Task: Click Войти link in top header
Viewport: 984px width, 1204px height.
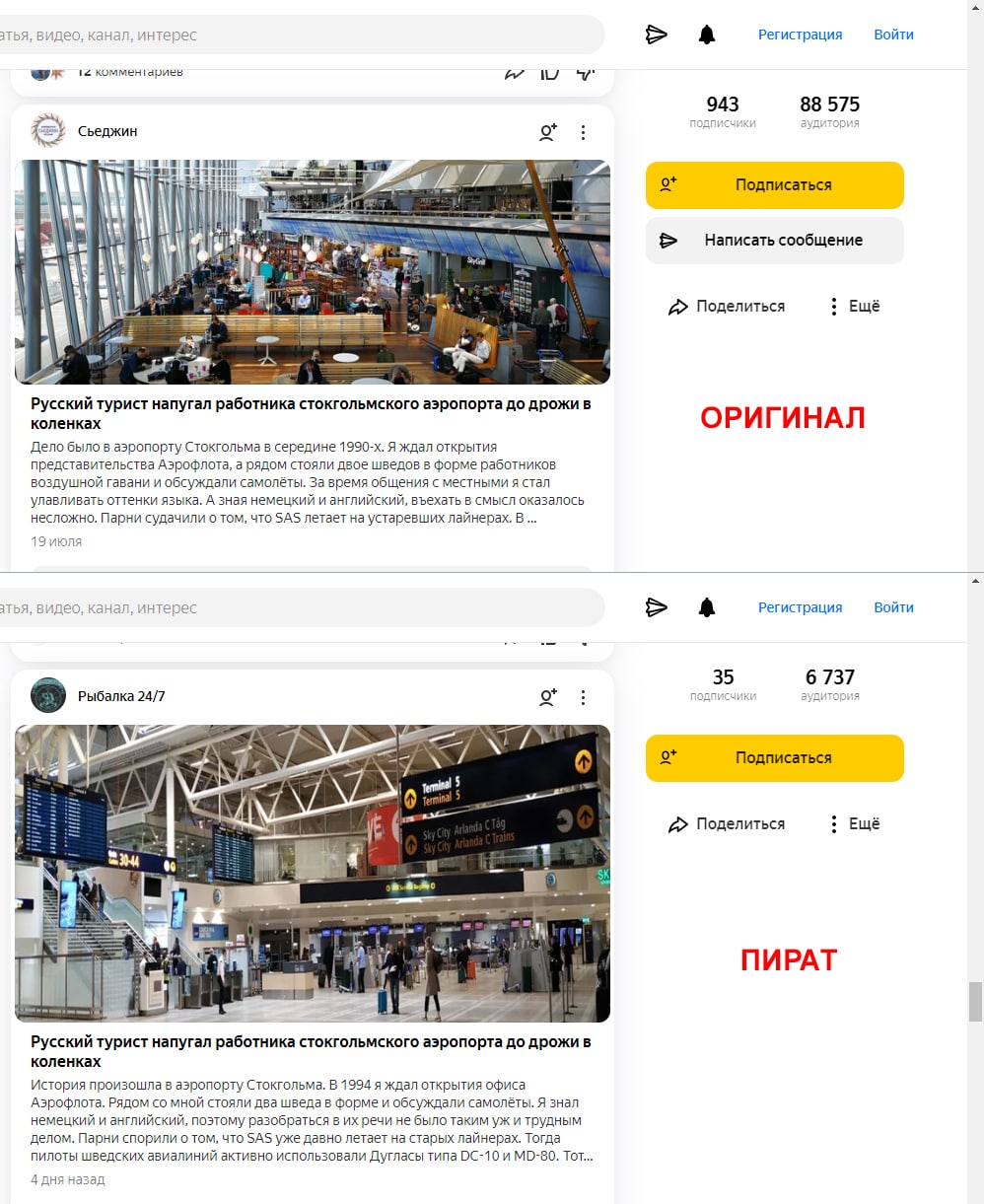Action: pos(893,35)
